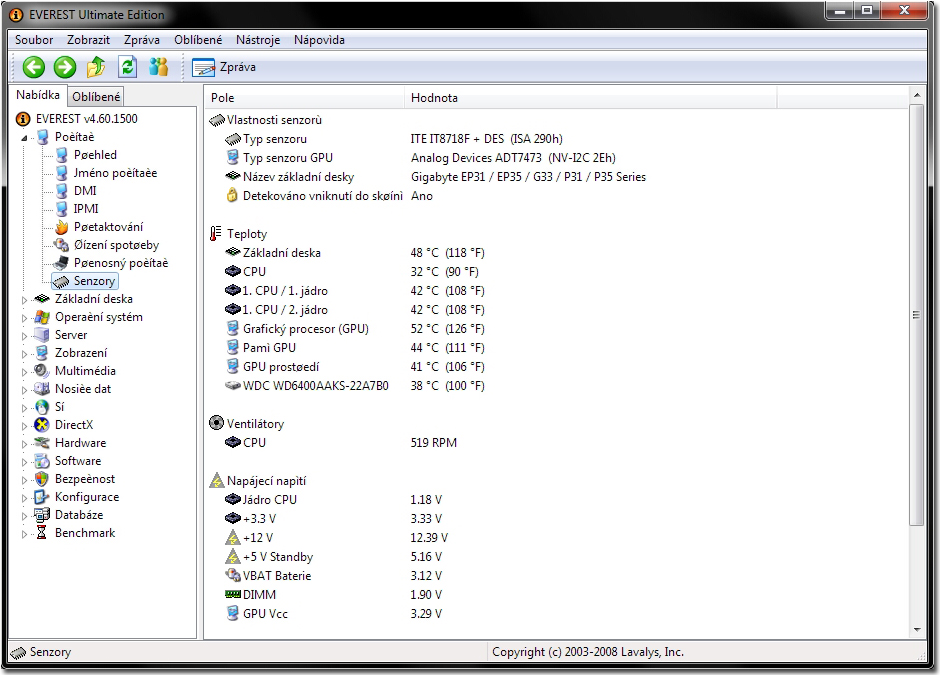940x675 pixels.
Task: Click the green Forward arrow toolbar icon
Action: point(65,67)
